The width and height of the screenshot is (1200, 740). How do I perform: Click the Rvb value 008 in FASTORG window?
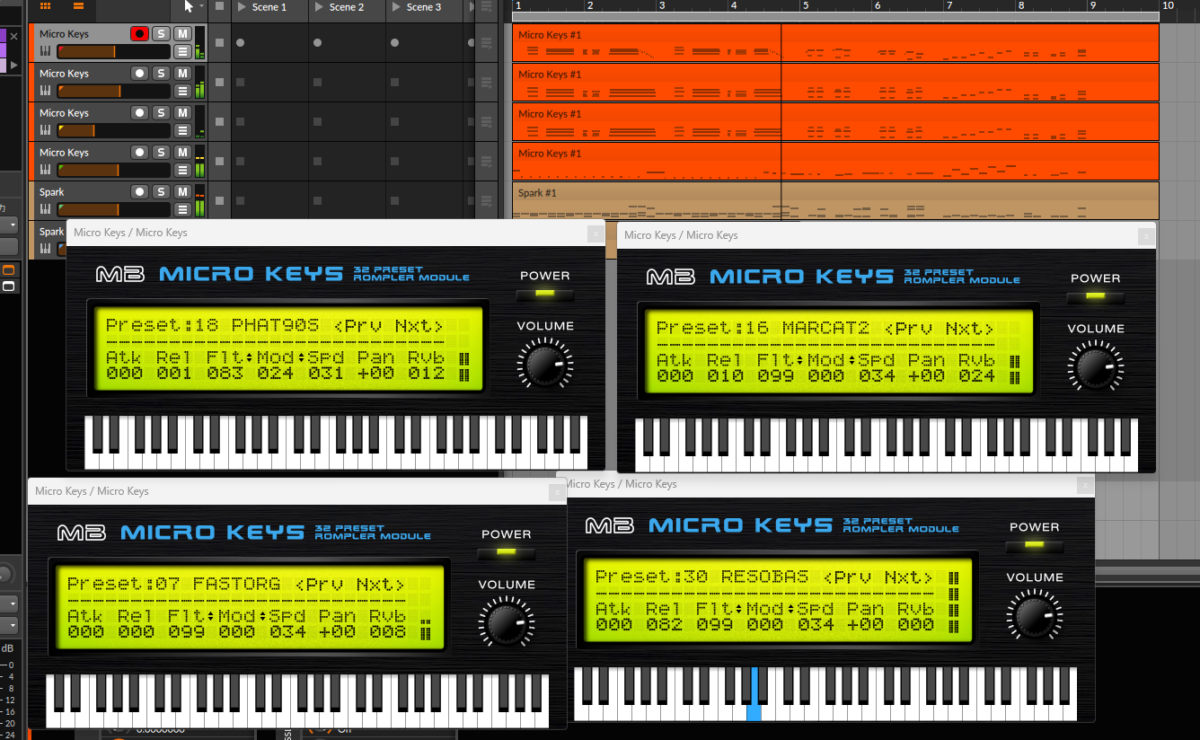[388, 632]
